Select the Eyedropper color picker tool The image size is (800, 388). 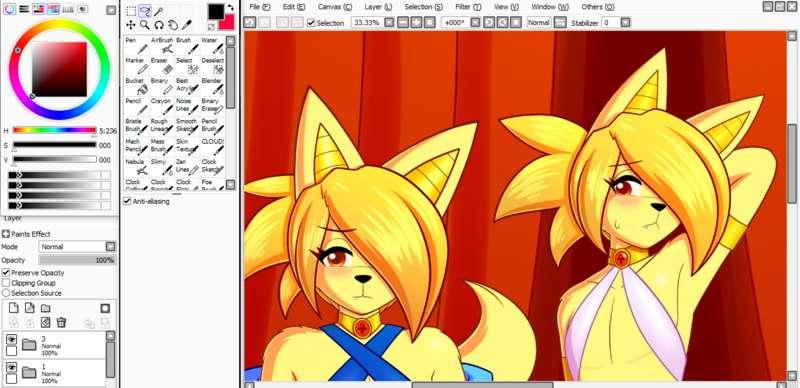[x=186, y=25]
